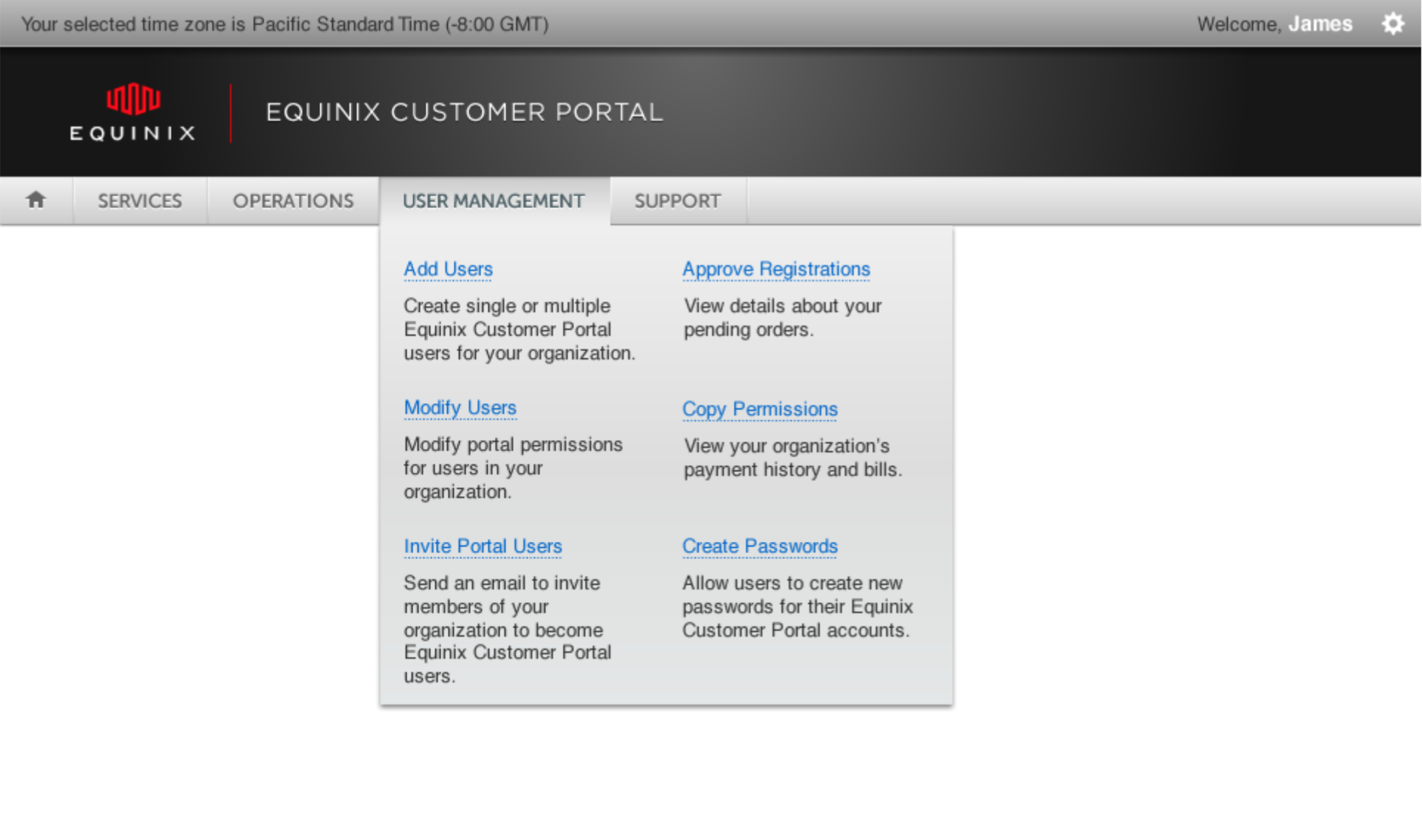Click the Pacific Standard Time zone notice
The height and width of the screenshot is (840, 1422).
click(284, 24)
